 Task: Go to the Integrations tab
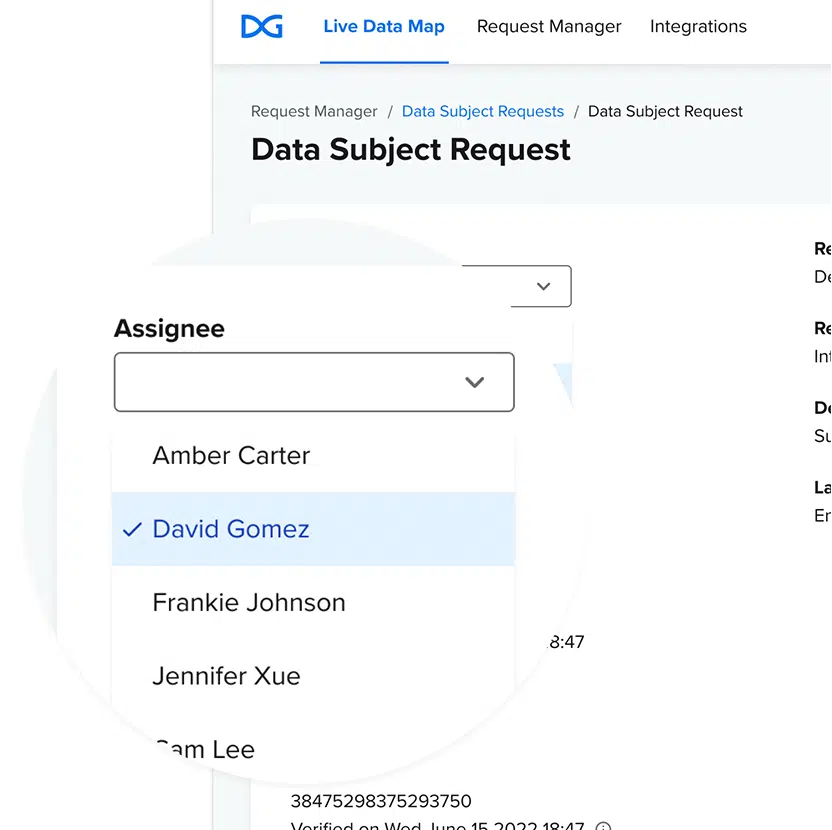pos(698,27)
